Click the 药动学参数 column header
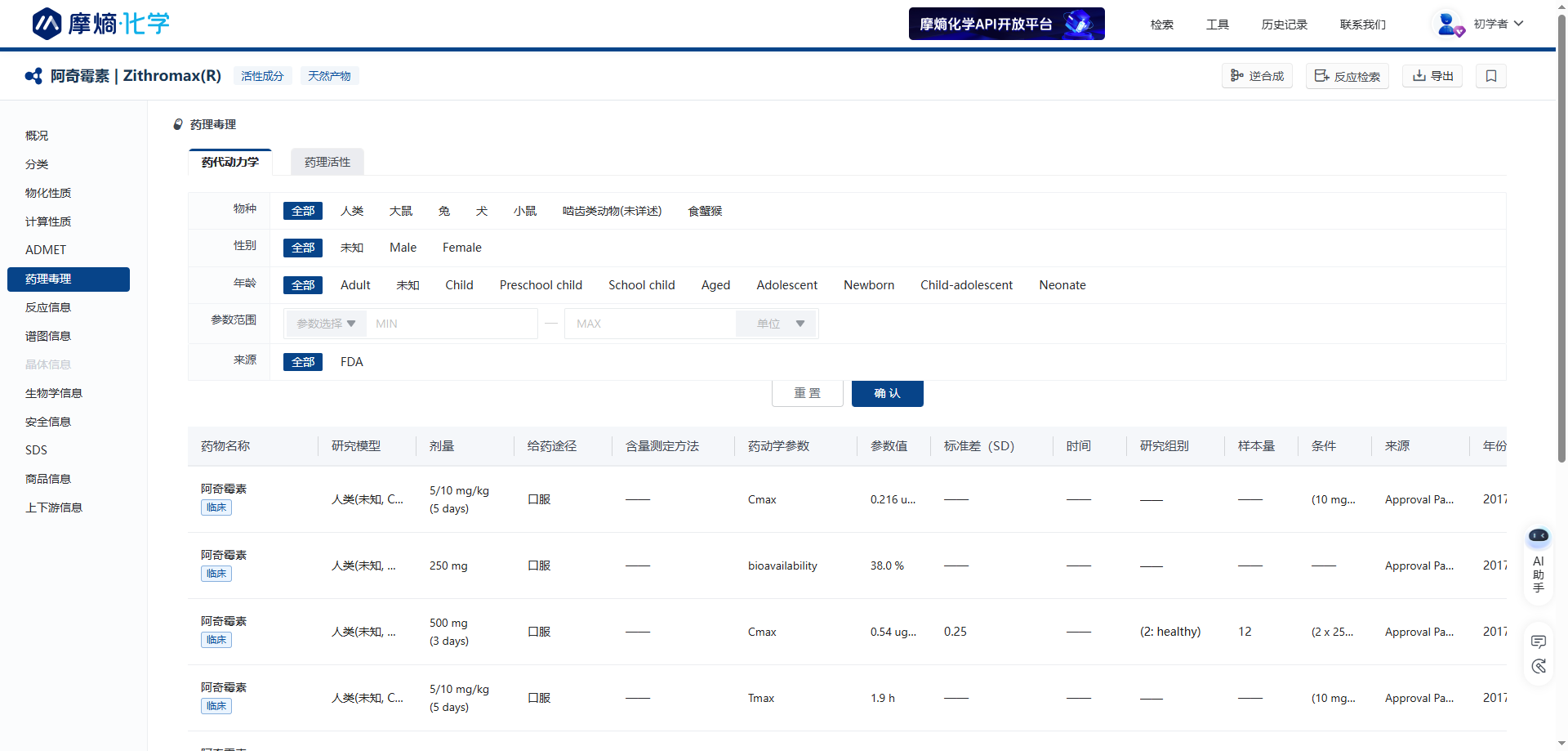This screenshot has height=751, width=1568. pyautogui.click(x=778, y=446)
